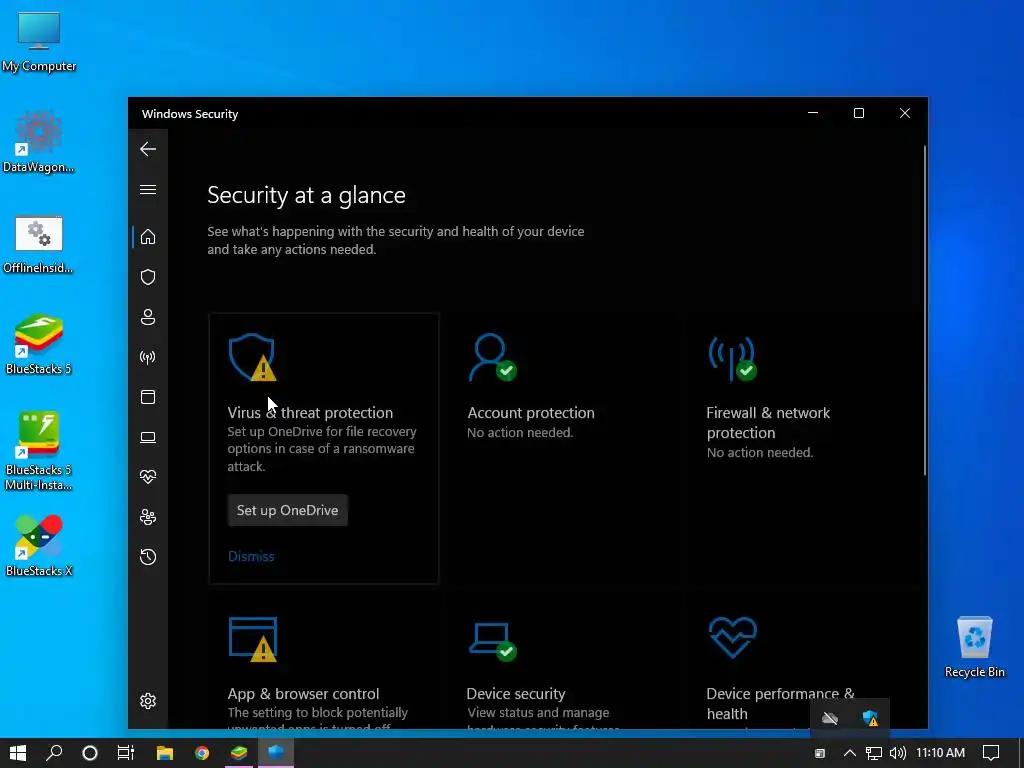Screen dimensions: 1024x768
Task: Read the "Security at a glance" heading
Action: click(x=306, y=195)
